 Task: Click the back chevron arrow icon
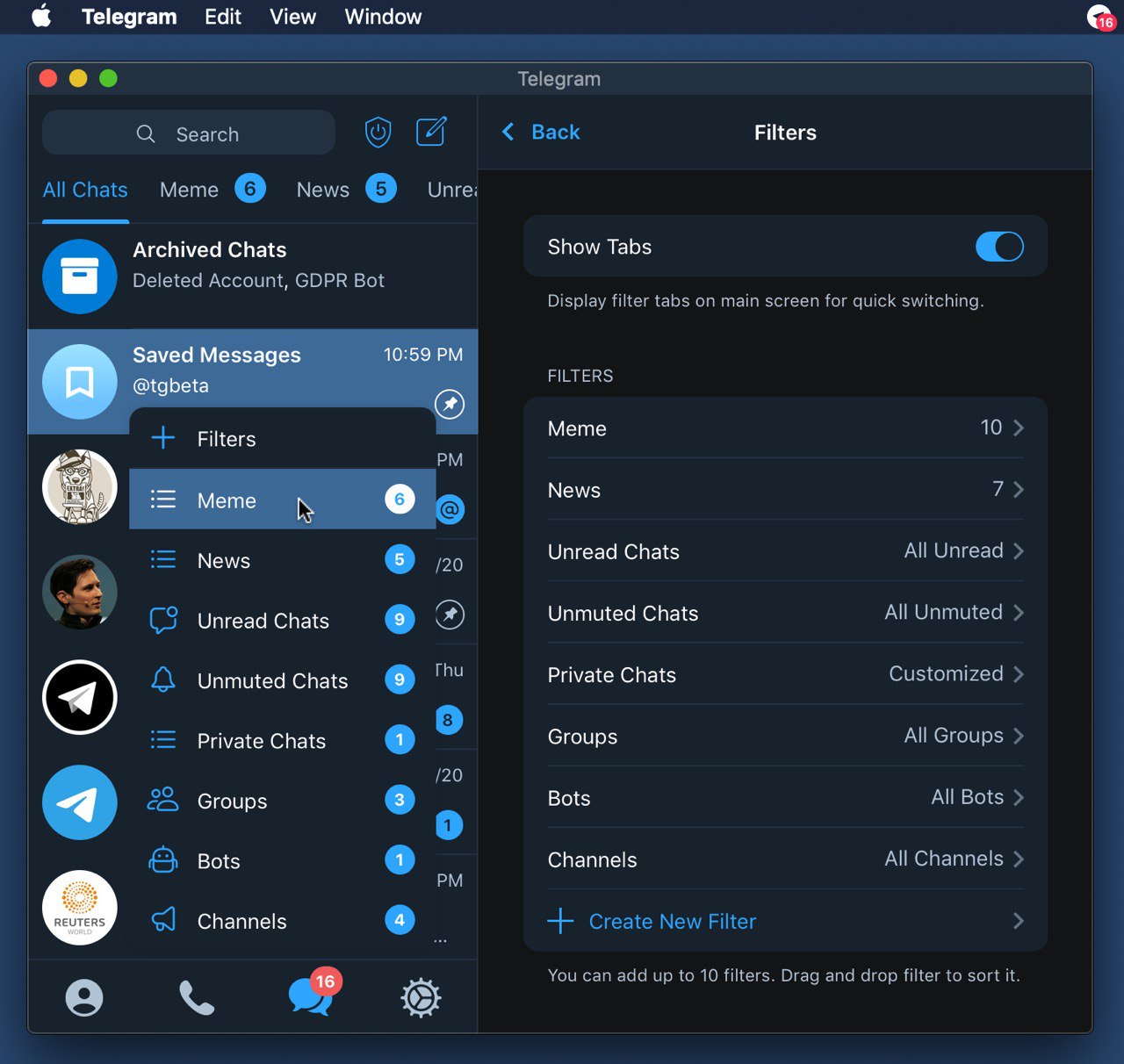coord(508,132)
